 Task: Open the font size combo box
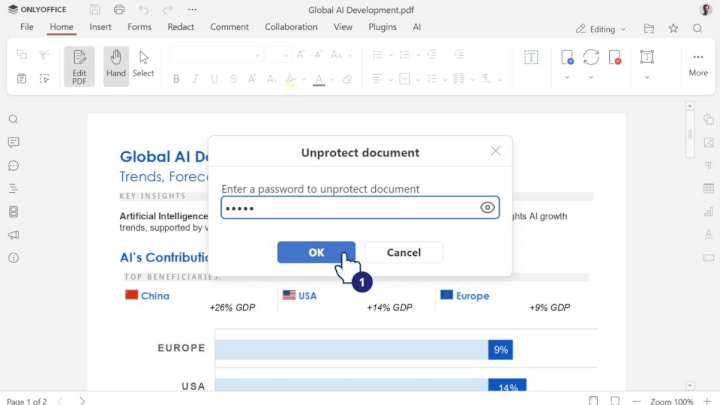[x=278, y=55]
